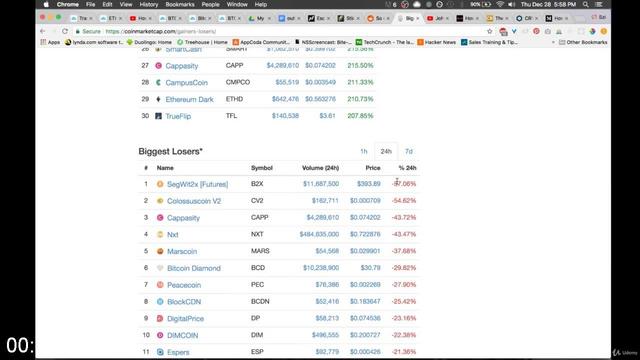Open the People menu

click(211, 4)
